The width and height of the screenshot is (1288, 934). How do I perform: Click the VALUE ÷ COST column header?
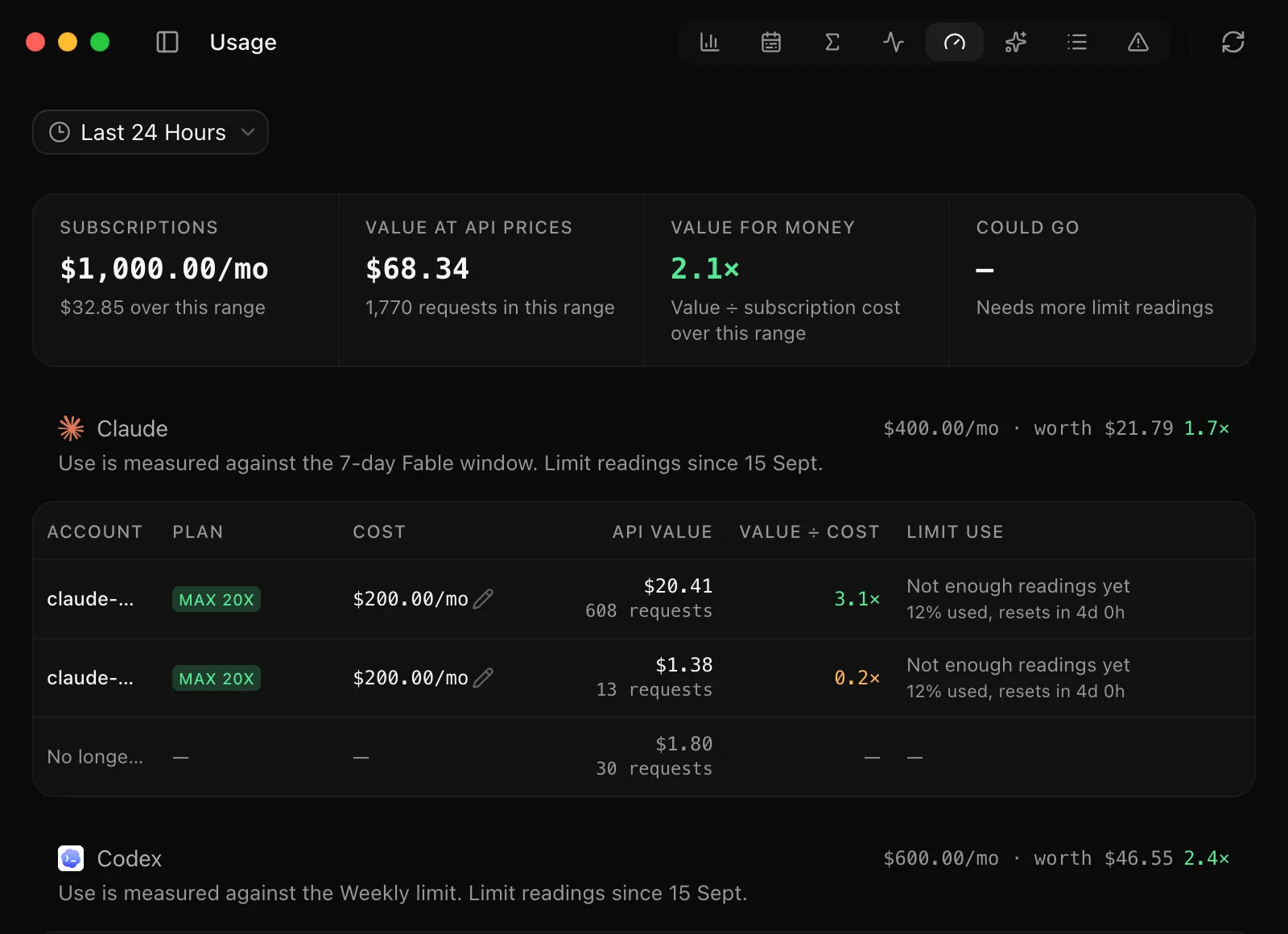[810, 531]
